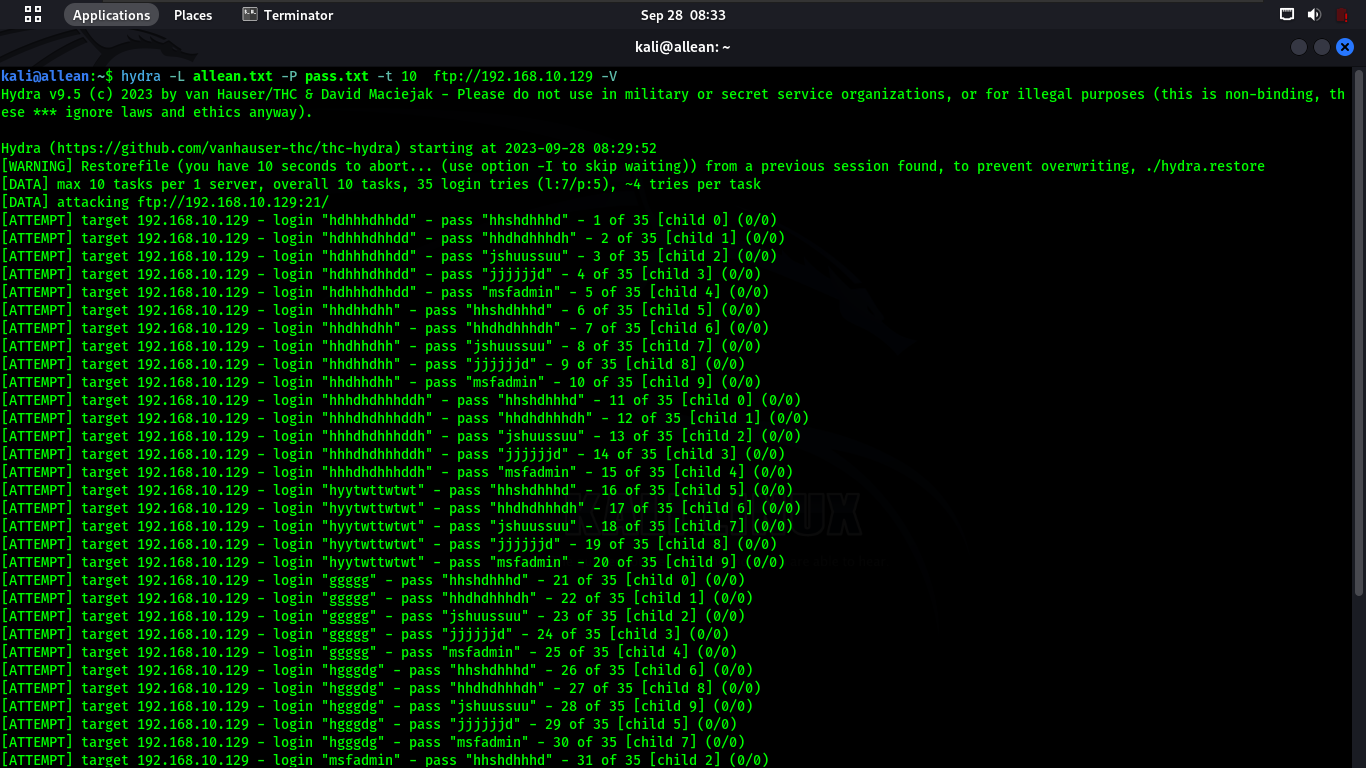
Task: Click the wired network status icon
Action: tap(1287, 15)
